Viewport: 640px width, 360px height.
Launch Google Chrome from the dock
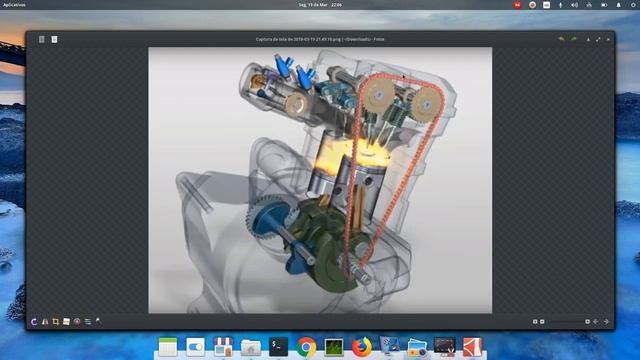pyautogui.click(x=306, y=347)
